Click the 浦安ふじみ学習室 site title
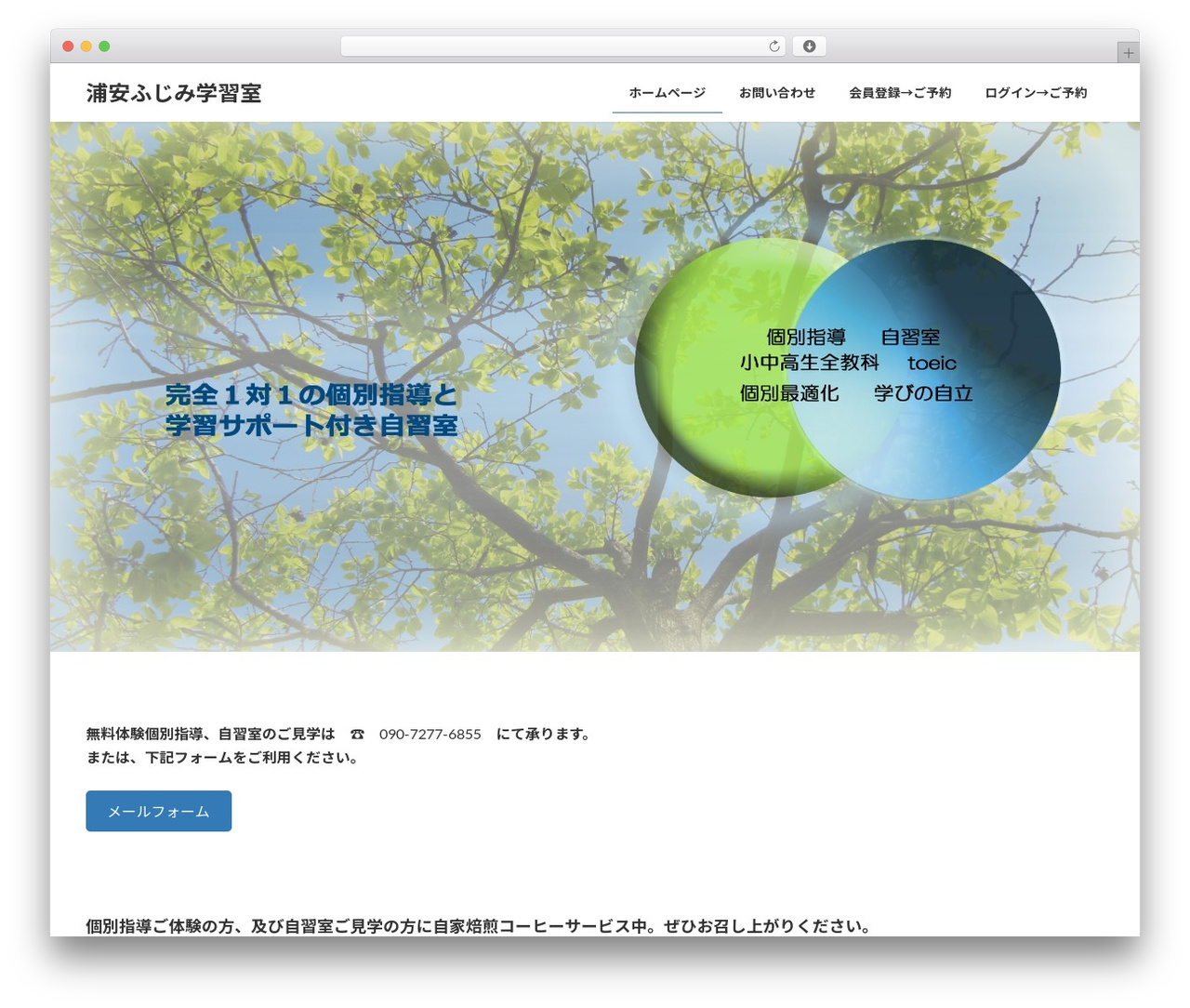 (174, 93)
